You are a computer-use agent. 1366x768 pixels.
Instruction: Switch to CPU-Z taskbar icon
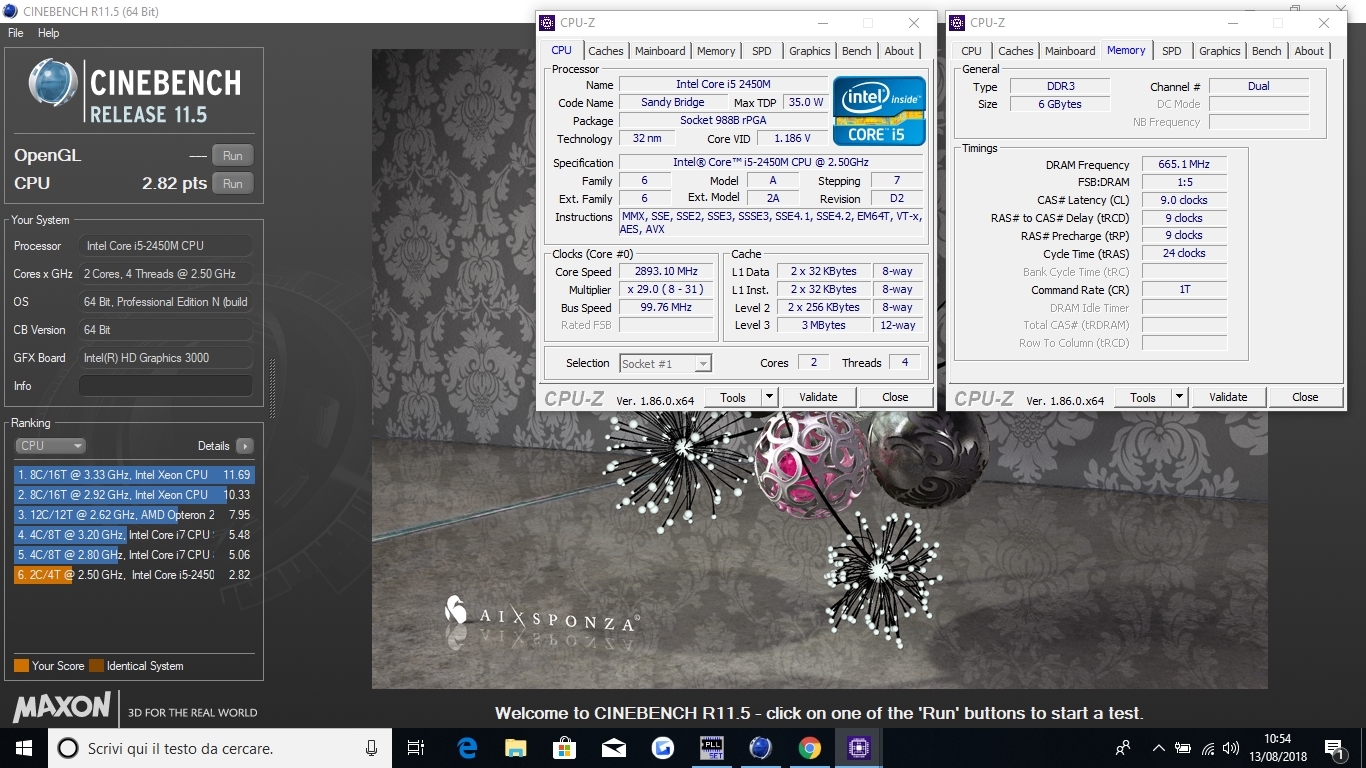click(x=858, y=748)
